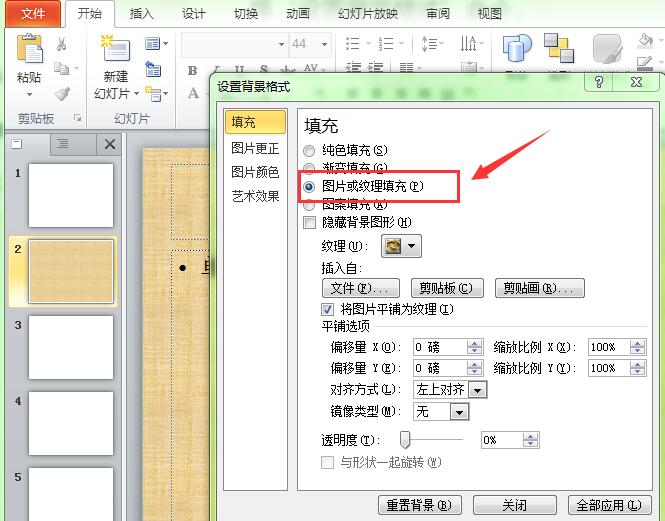Click the dialog Help question mark
665x521 pixels.
coord(599,82)
